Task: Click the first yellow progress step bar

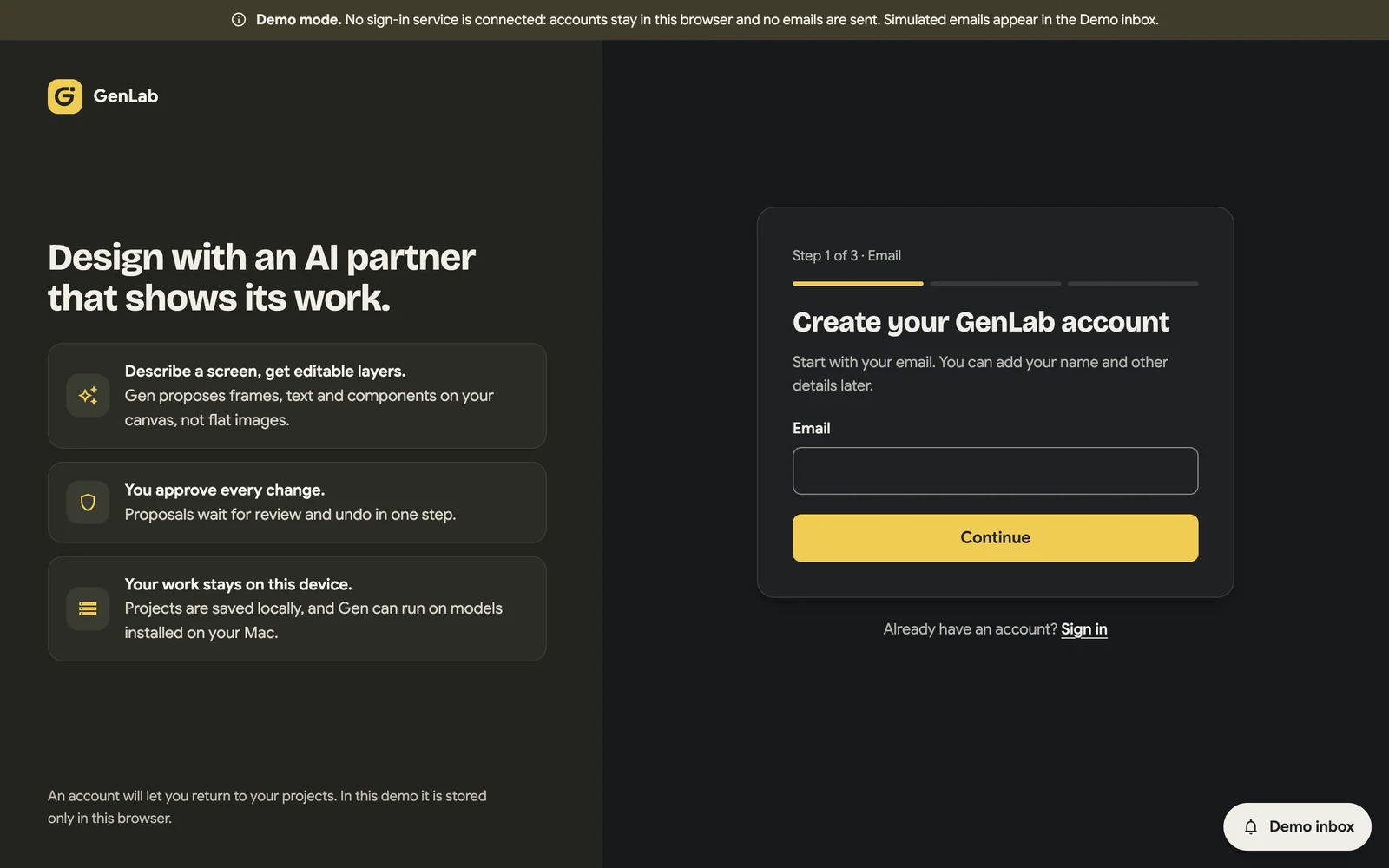Action: tap(858, 284)
